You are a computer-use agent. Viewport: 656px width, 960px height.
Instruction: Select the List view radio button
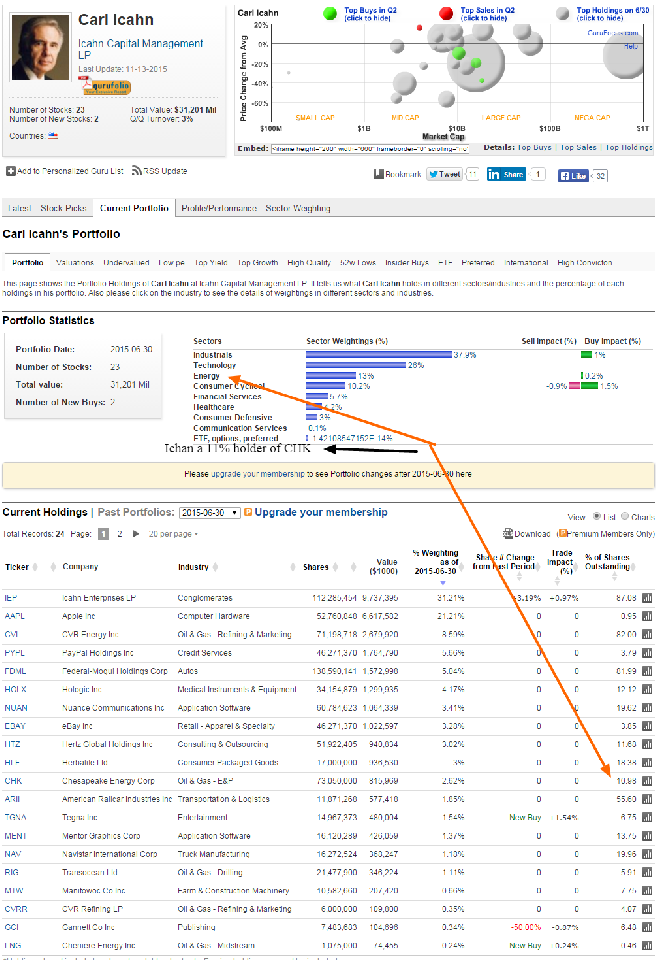597,517
